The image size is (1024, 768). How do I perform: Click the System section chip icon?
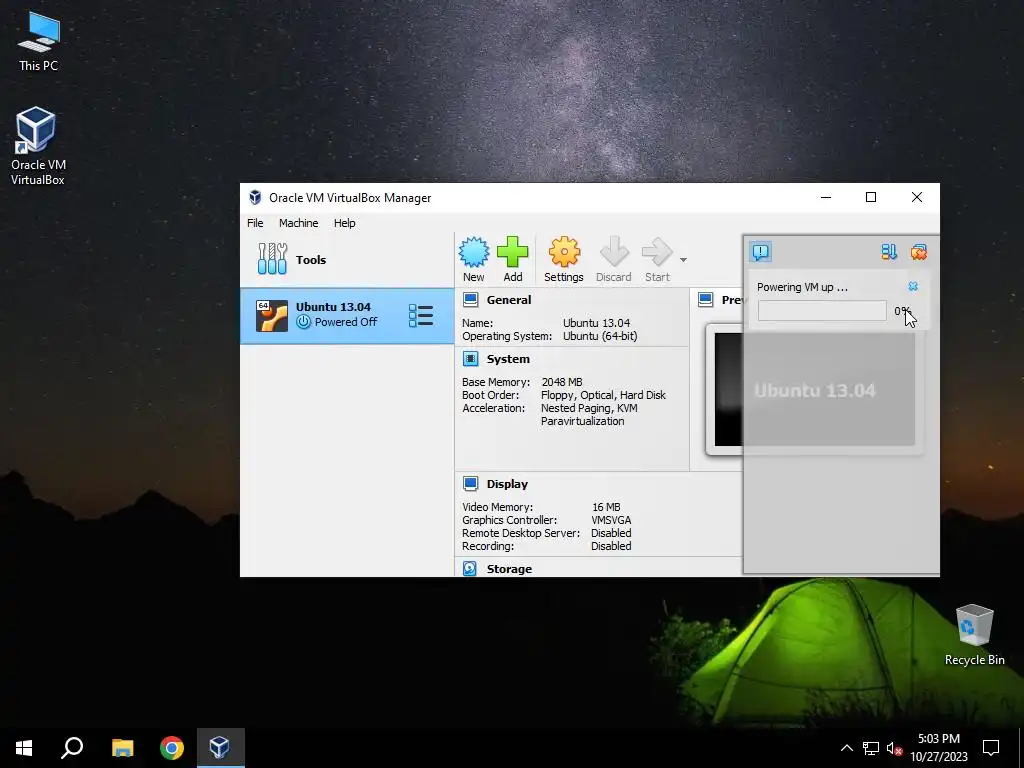tap(470, 359)
